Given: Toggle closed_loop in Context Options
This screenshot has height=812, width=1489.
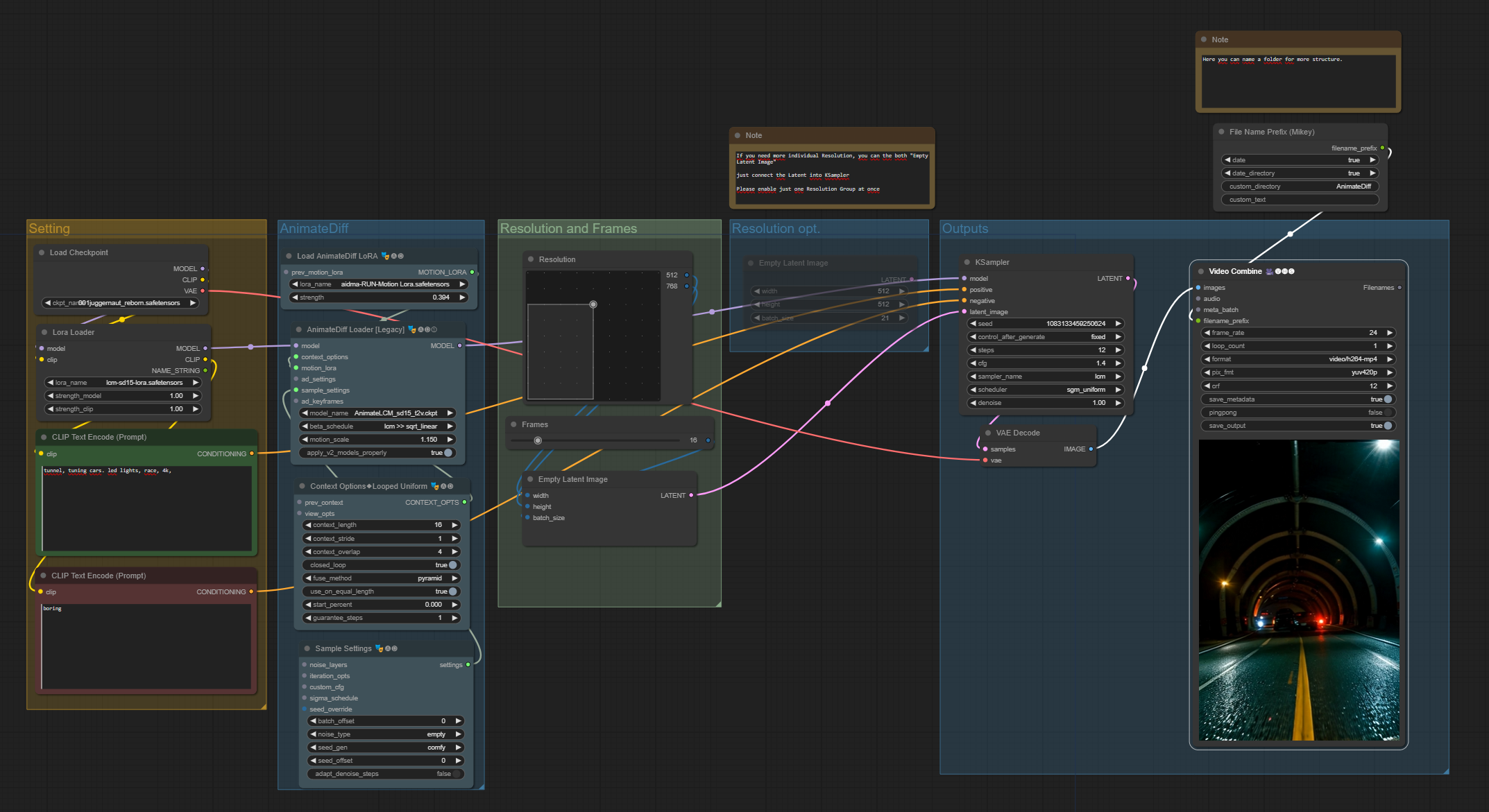Looking at the screenshot, I should (452, 565).
